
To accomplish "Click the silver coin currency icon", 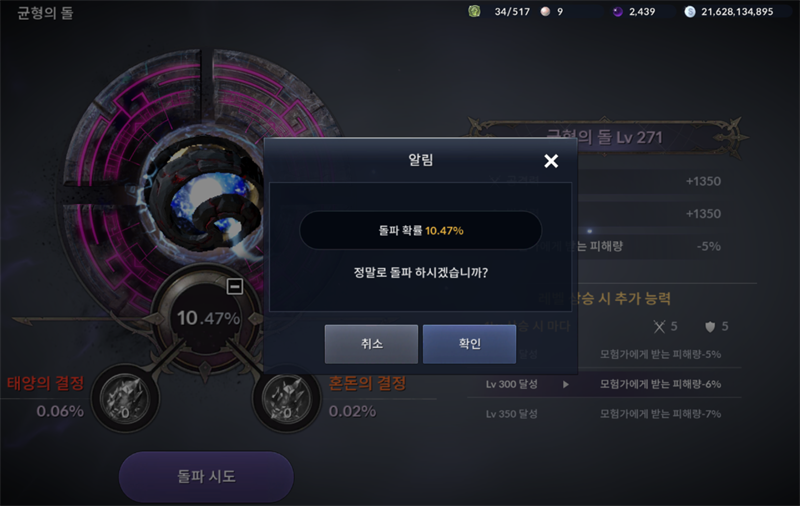I will tap(690, 11).
